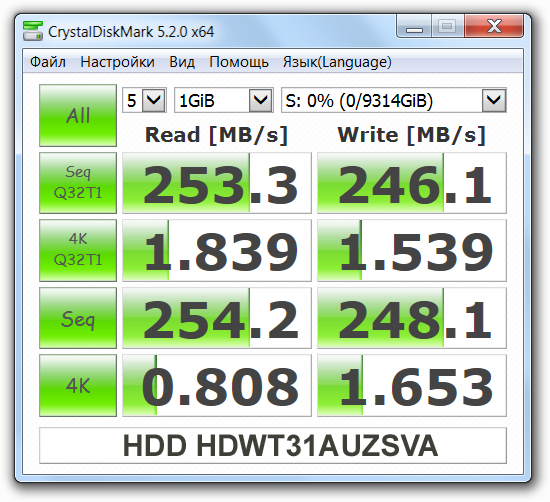Click the CrystalDiskMark app icon in title bar

(33, 31)
